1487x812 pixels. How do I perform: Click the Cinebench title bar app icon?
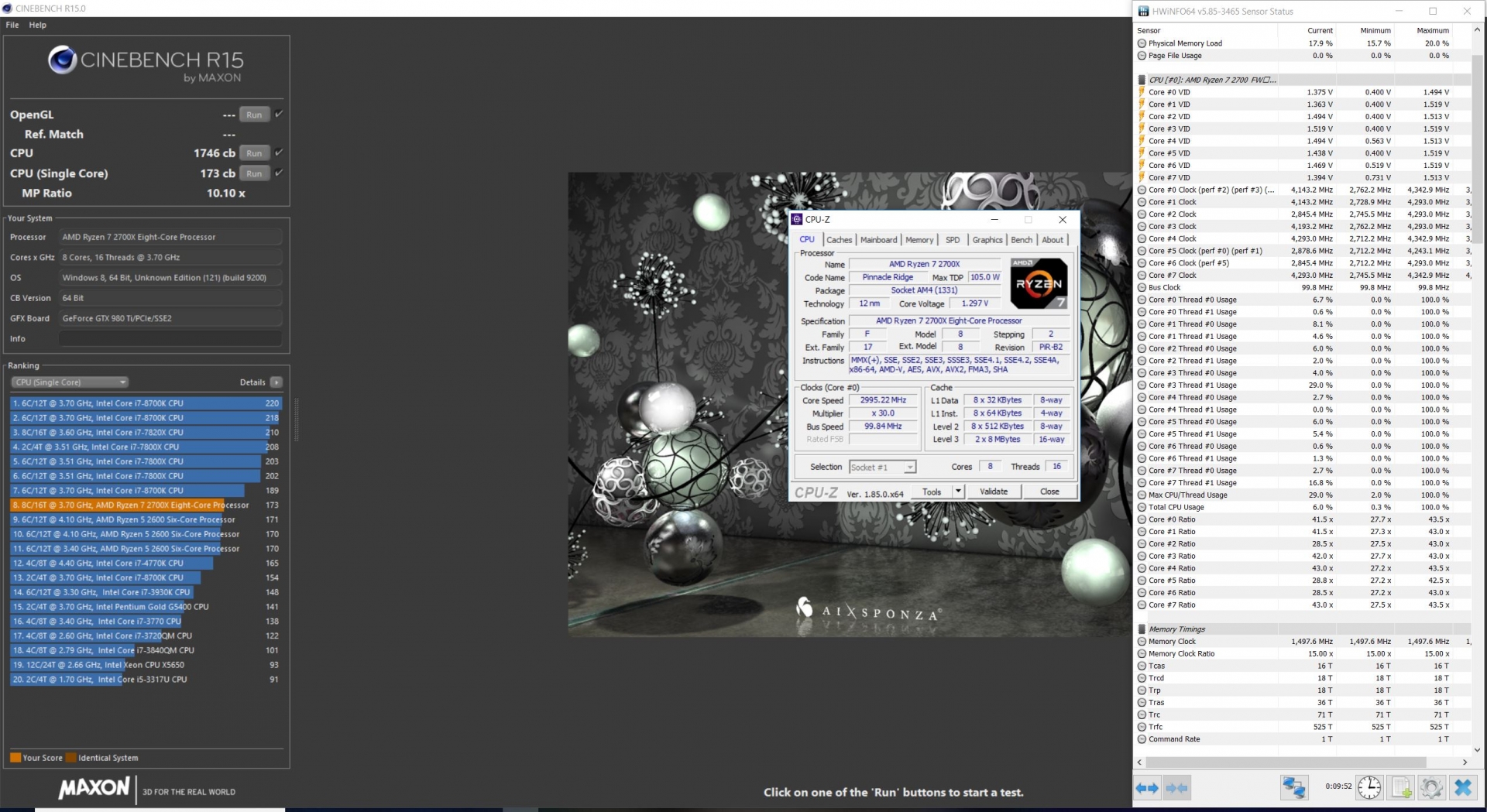(8, 8)
